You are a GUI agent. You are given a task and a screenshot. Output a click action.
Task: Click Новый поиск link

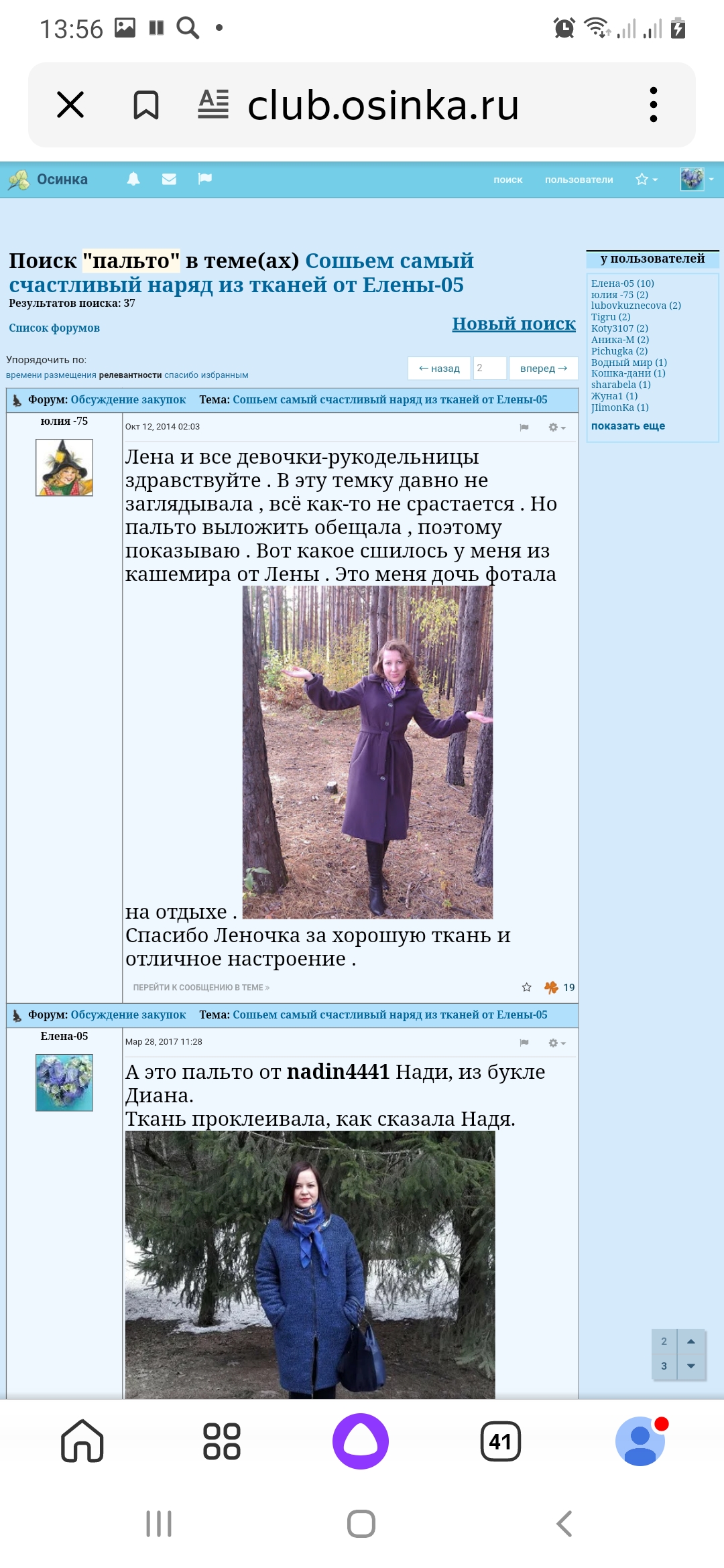point(514,324)
